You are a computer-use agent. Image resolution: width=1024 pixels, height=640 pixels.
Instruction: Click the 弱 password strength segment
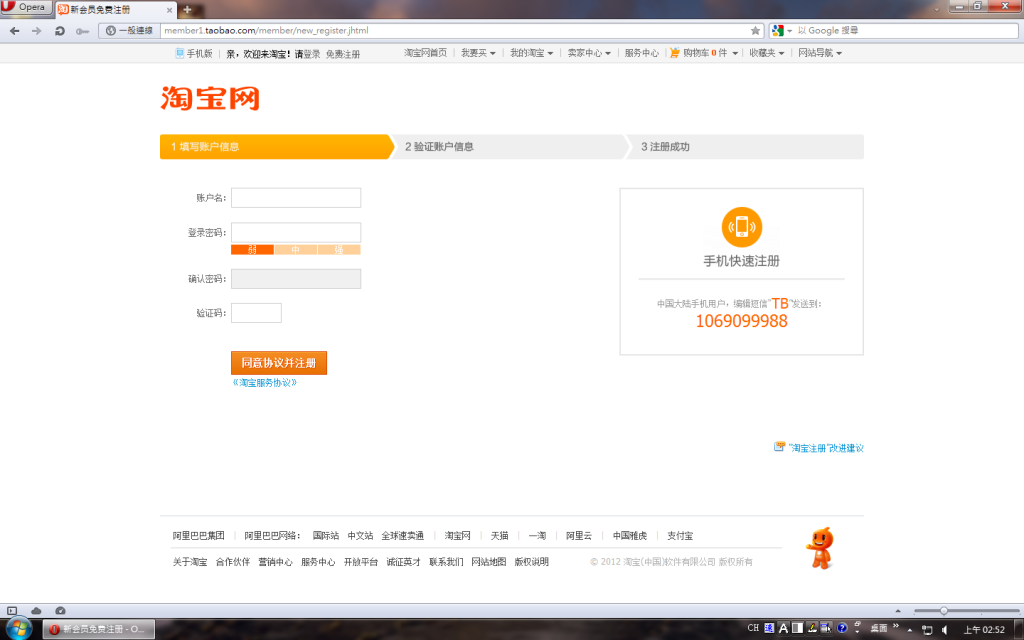pos(252,249)
